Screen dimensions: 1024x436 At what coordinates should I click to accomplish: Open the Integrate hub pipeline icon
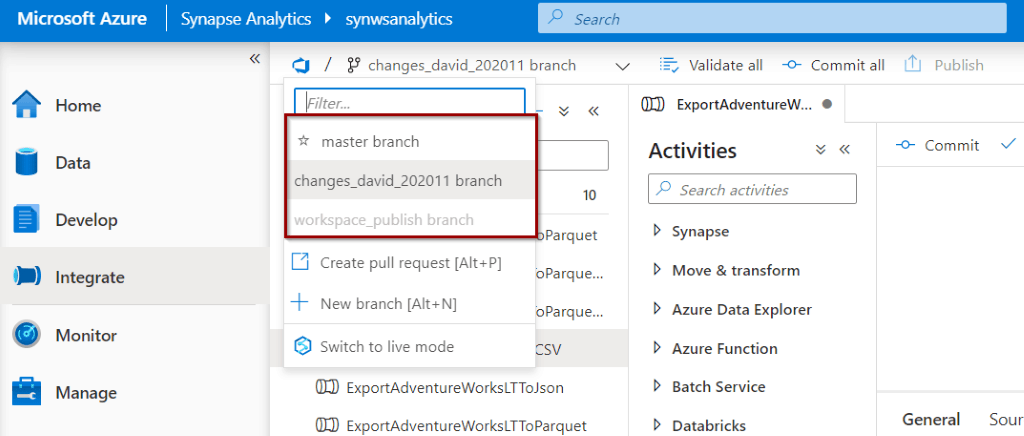[x=27, y=277]
